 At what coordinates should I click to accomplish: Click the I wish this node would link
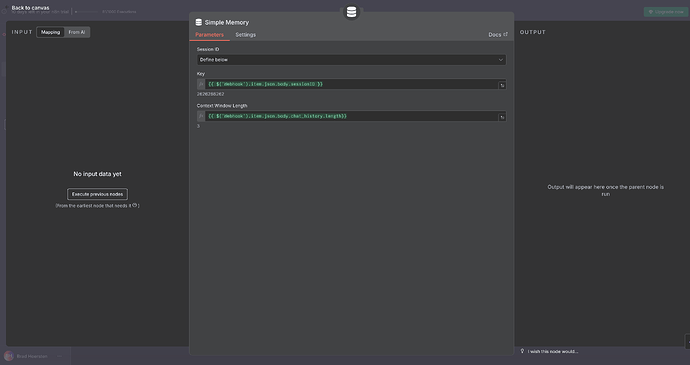[553, 351]
